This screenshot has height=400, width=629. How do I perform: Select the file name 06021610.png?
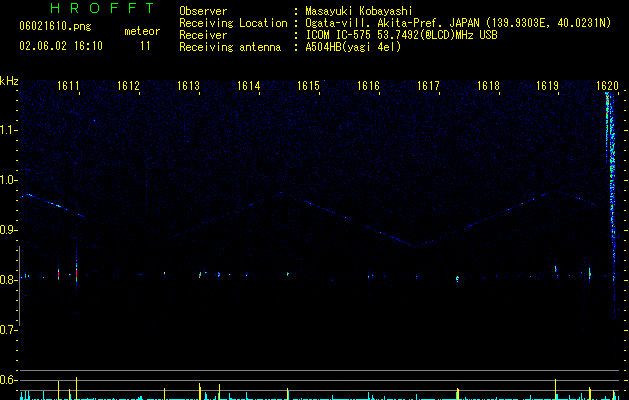tap(55, 27)
